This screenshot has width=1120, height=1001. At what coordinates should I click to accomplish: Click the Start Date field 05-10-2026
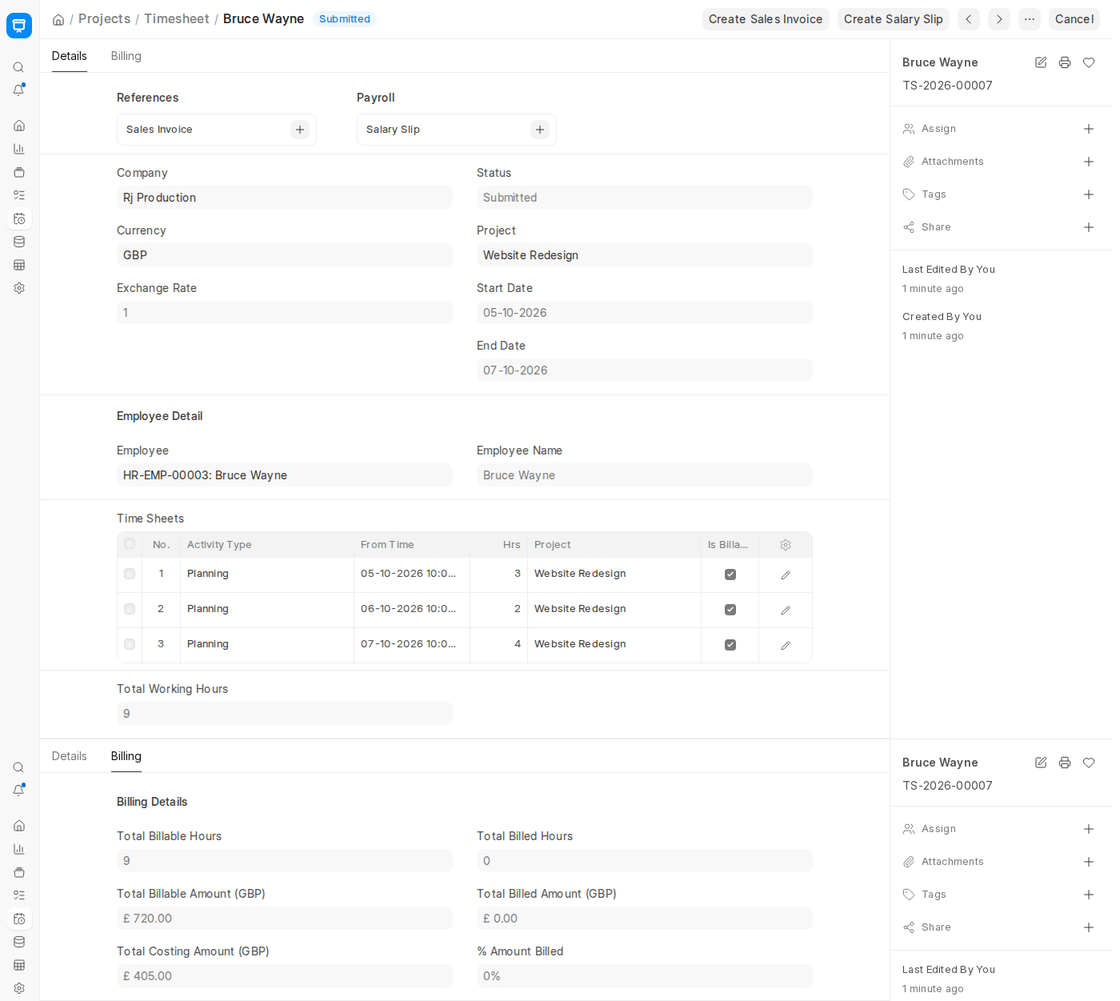point(644,313)
